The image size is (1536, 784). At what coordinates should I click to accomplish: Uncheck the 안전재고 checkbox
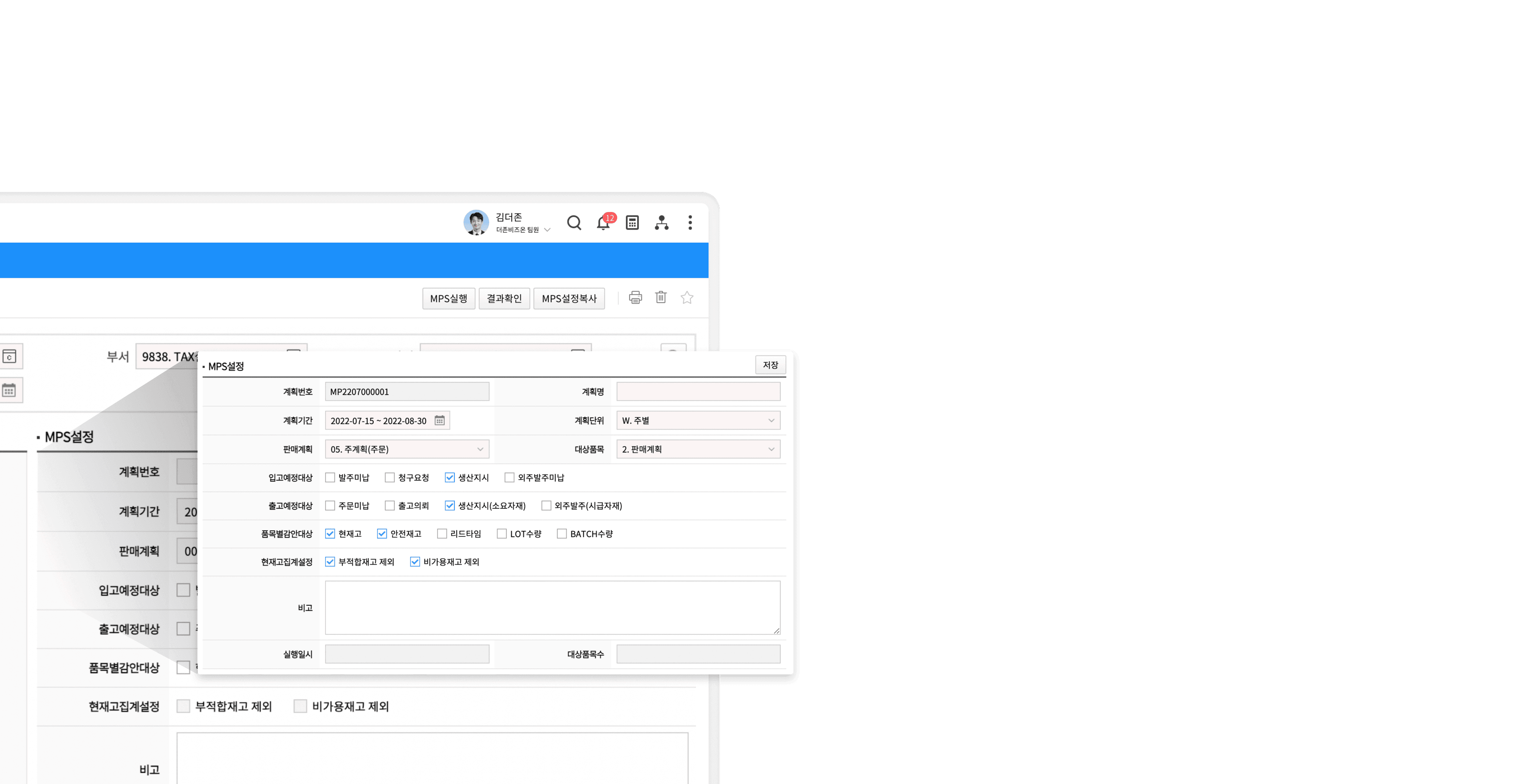[x=382, y=534]
